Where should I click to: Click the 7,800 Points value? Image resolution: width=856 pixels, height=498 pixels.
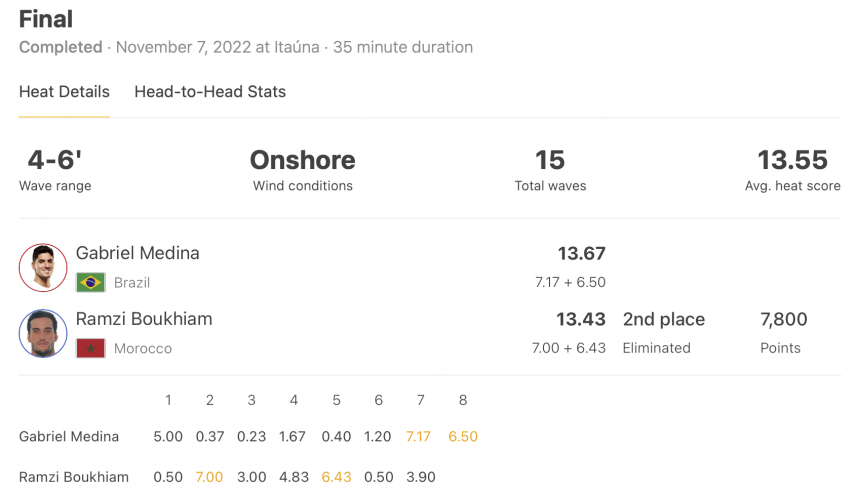click(783, 319)
